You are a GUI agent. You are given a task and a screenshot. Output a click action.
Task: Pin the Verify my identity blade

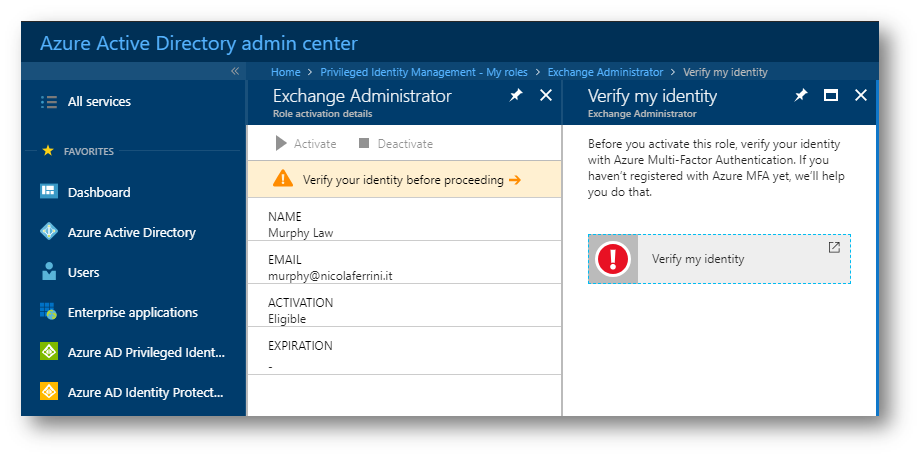(801, 96)
